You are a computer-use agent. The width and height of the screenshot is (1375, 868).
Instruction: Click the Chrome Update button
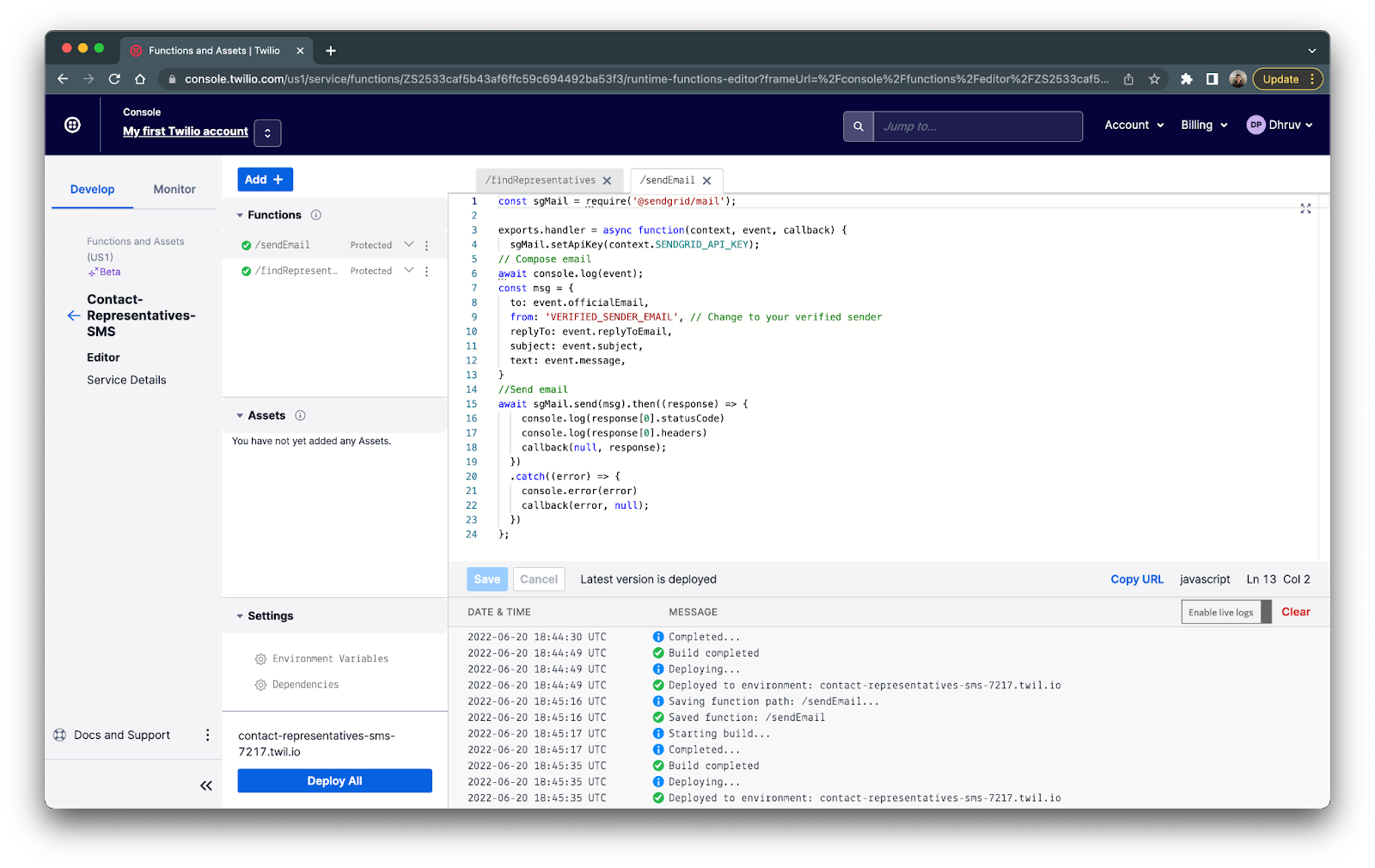click(x=1287, y=79)
